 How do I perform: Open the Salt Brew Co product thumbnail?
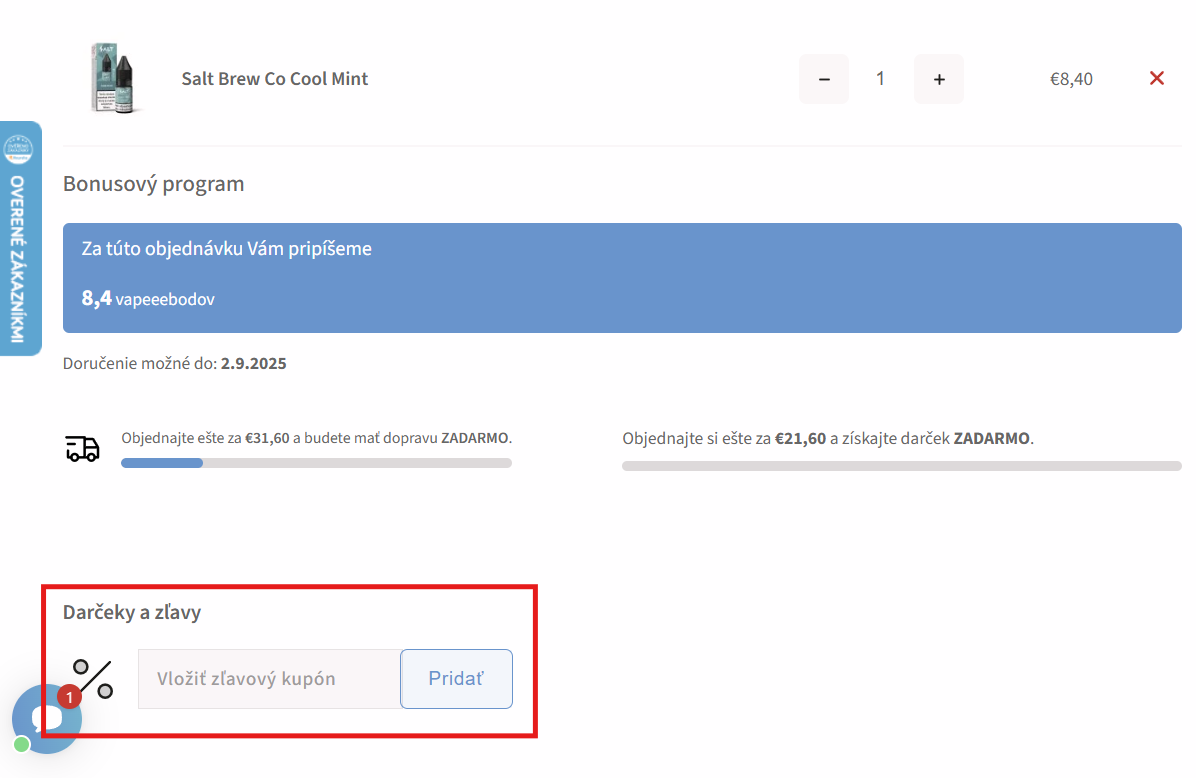click(112, 78)
